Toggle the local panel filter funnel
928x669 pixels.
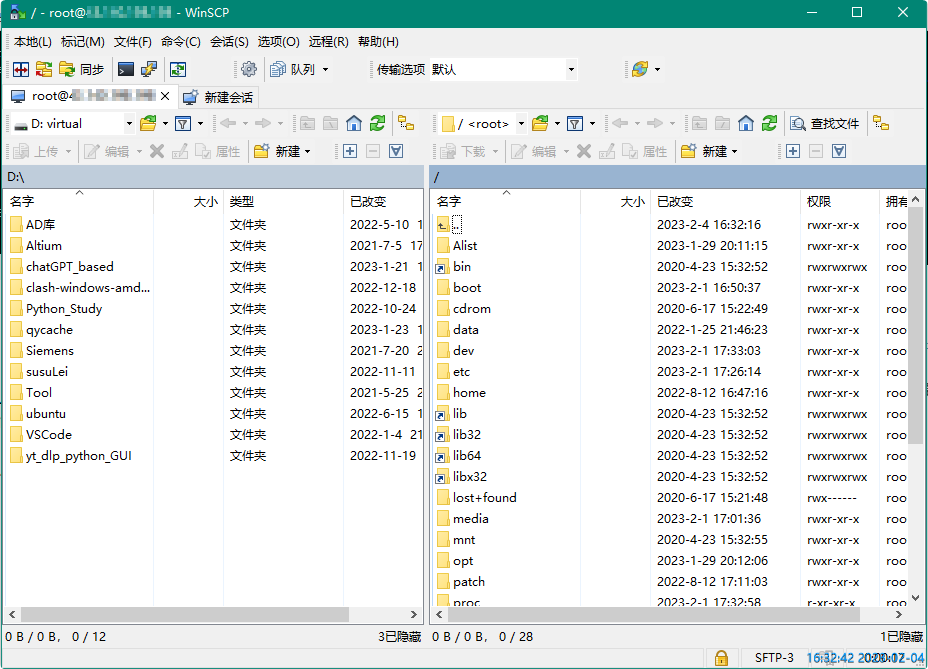(x=182, y=122)
